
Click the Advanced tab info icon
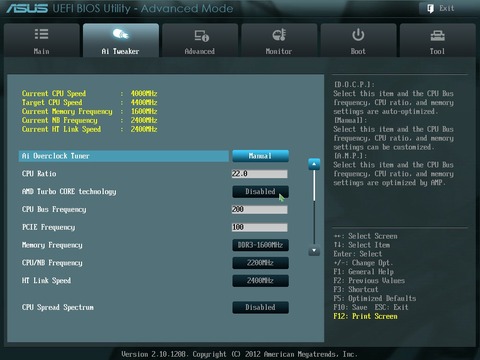201,35
